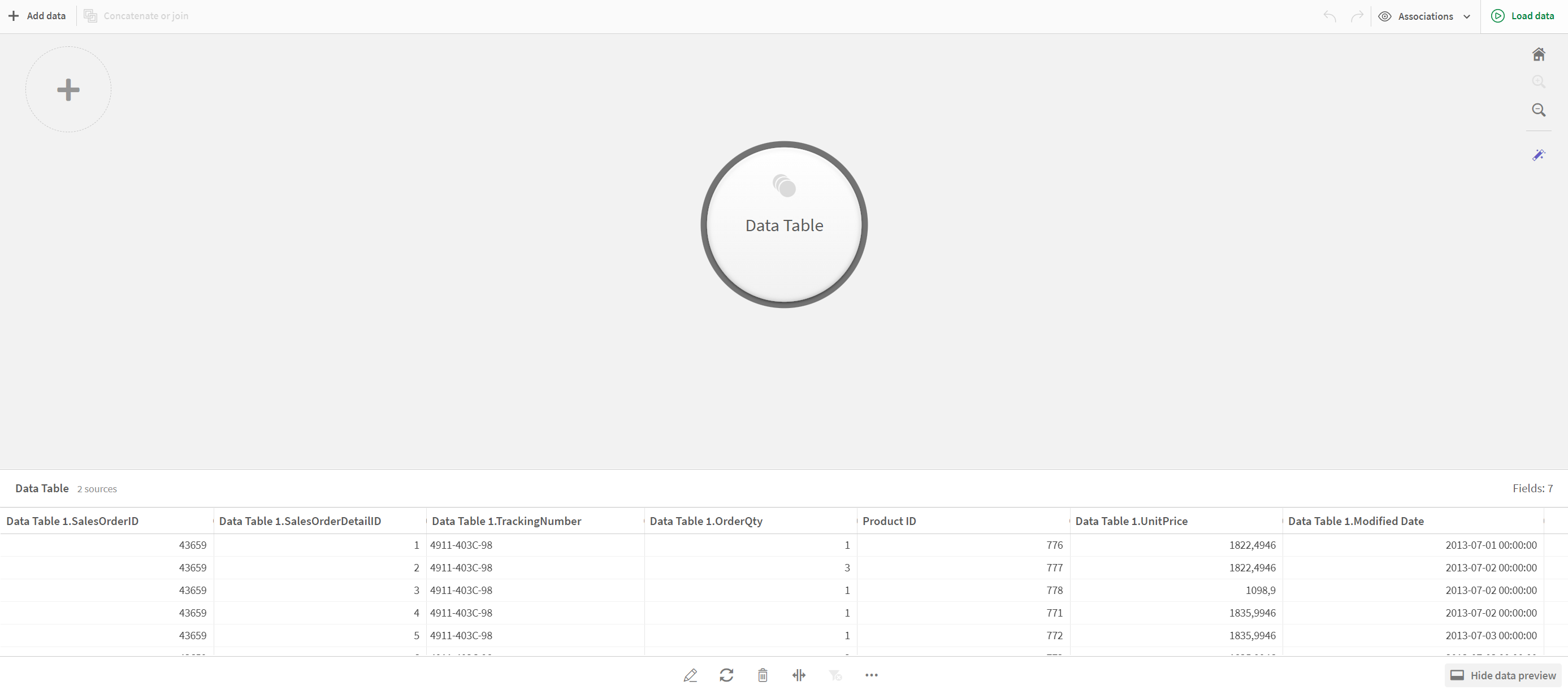Viewport: 1568px width, 694px height.
Task: Click the redo arrow icon
Action: pos(1357,15)
